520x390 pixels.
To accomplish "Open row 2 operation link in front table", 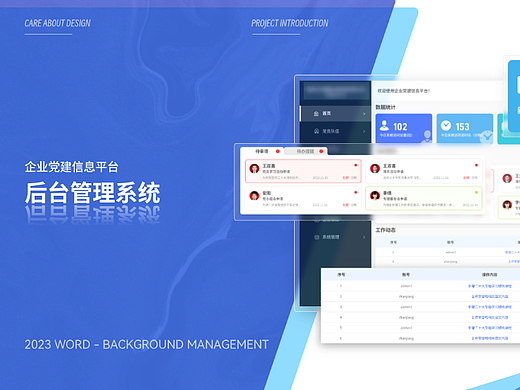I will pyautogui.click(x=490, y=296).
